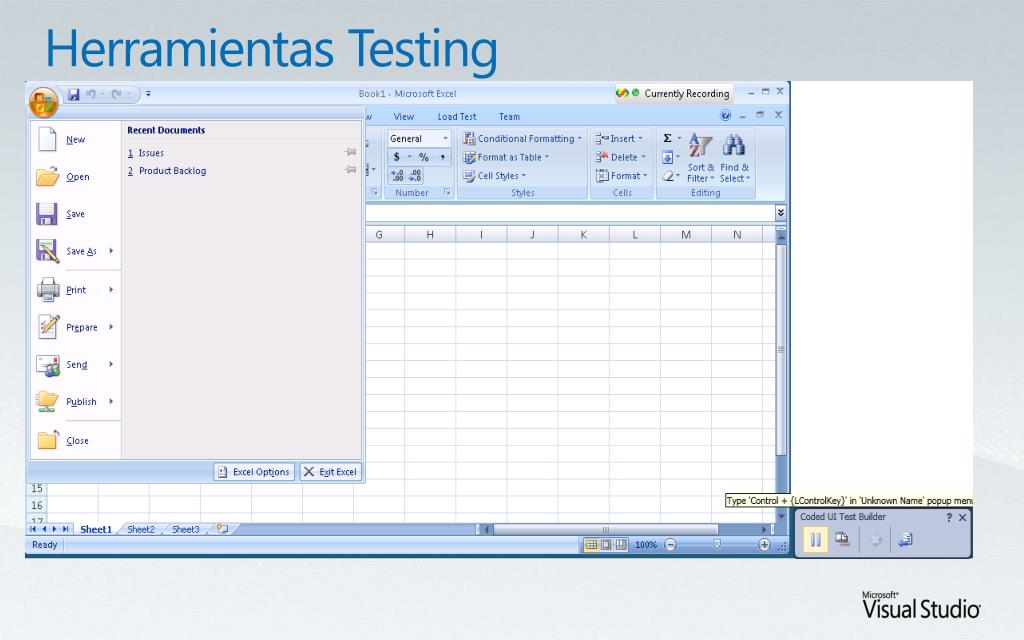Switch to the View ribbon tab
This screenshot has width=1024, height=640.
pos(404,117)
